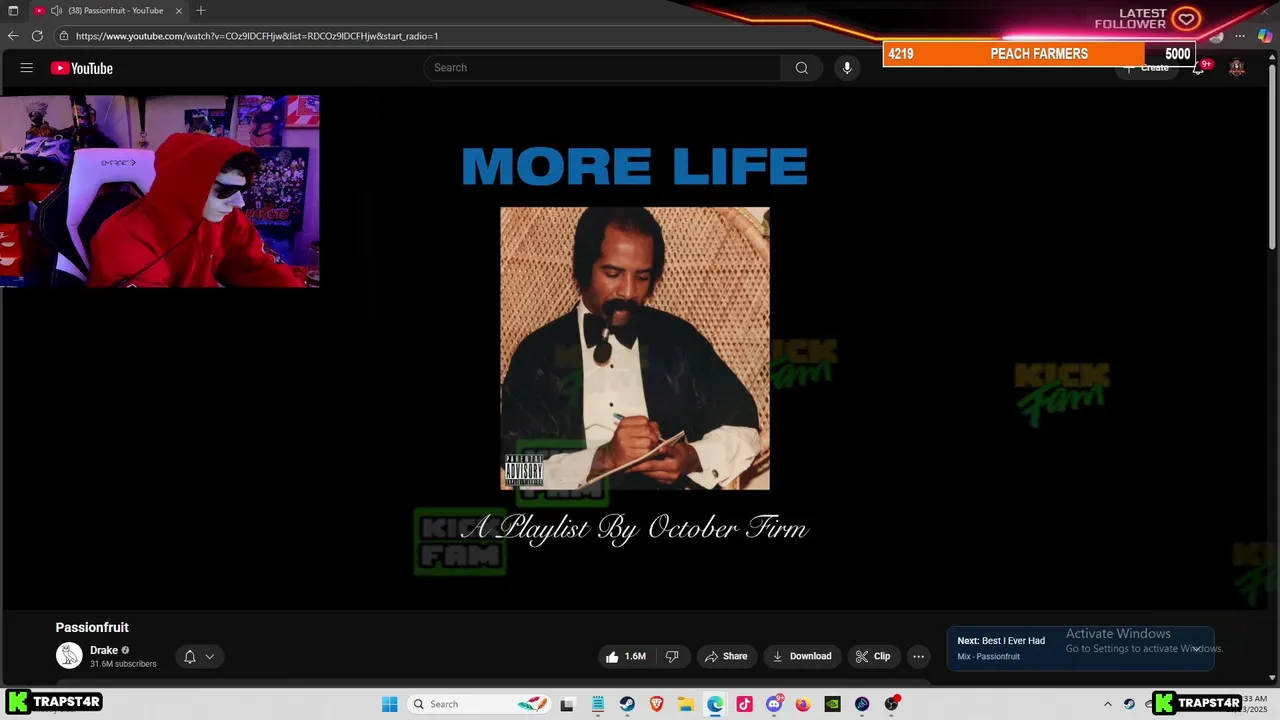
Task: Switch to Microsoft Edge on the taskbar
Action: (x=715, y=704)
